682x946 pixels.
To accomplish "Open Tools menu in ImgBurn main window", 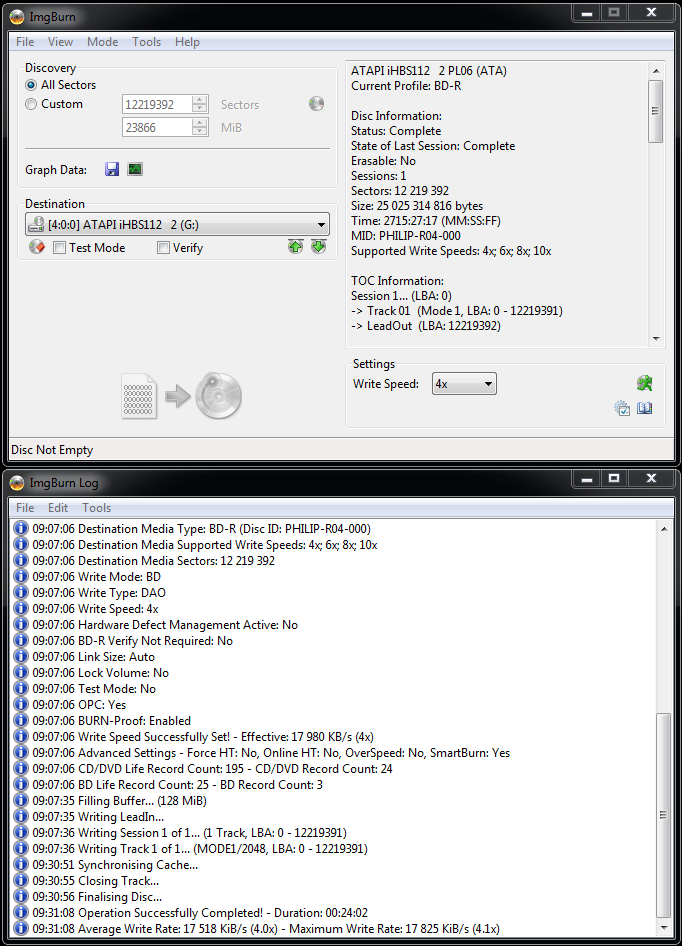I will [147, 42].
